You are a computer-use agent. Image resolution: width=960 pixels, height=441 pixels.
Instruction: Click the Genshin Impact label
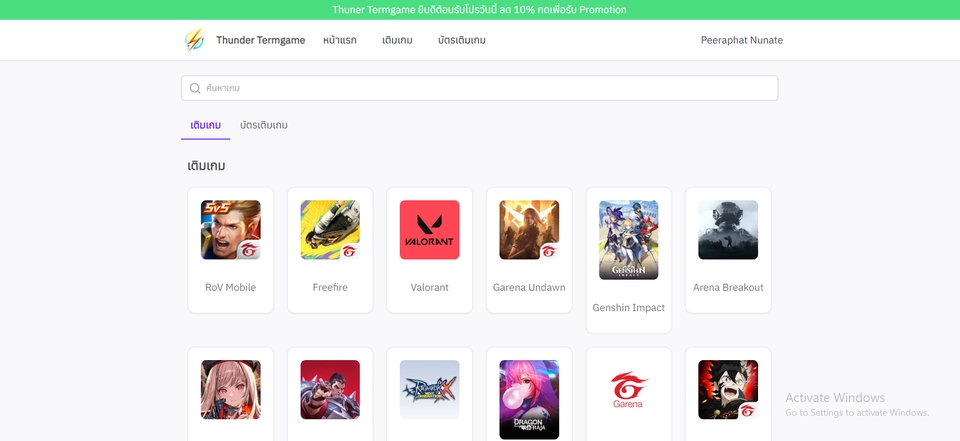click(x=629, y=307)
